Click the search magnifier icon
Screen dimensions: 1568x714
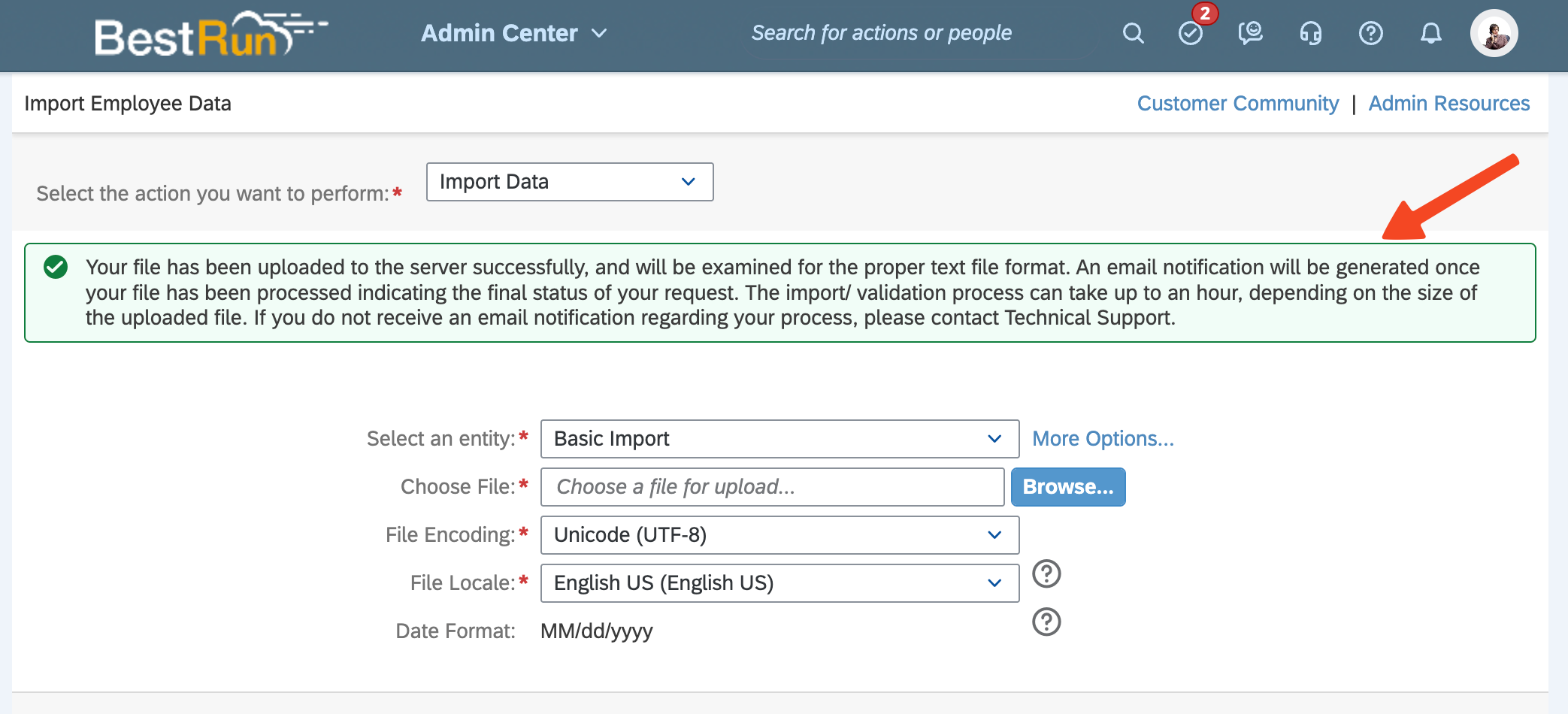click(x=1133, y=33)
